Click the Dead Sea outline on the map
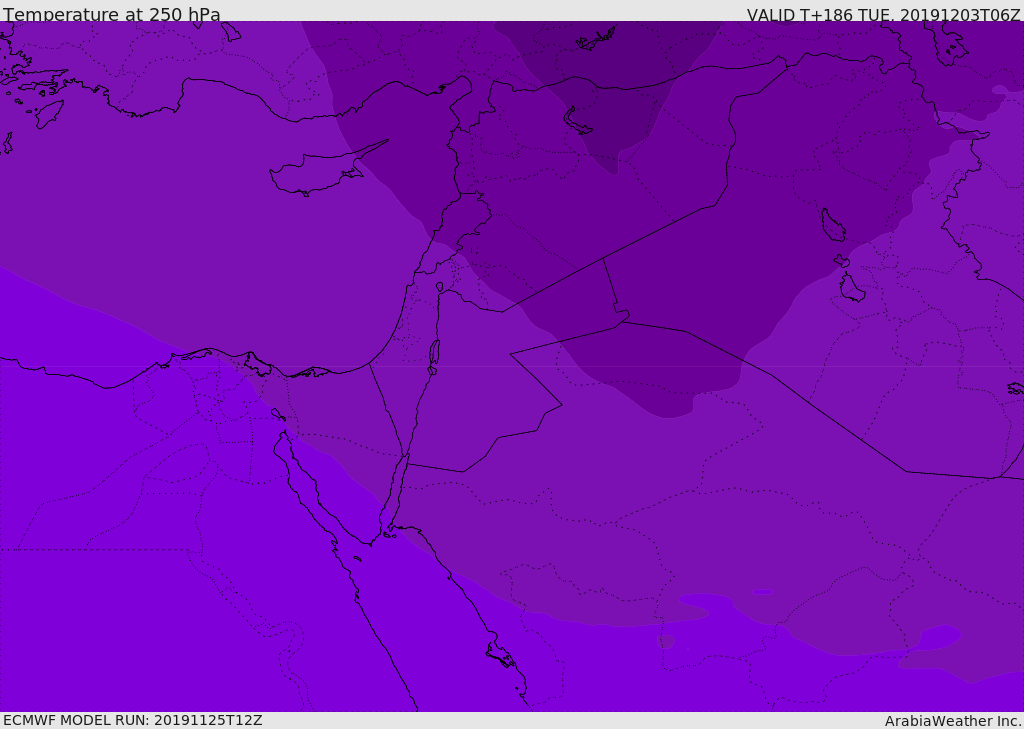Screen dimensions: 1024x729 coord(434,357)
